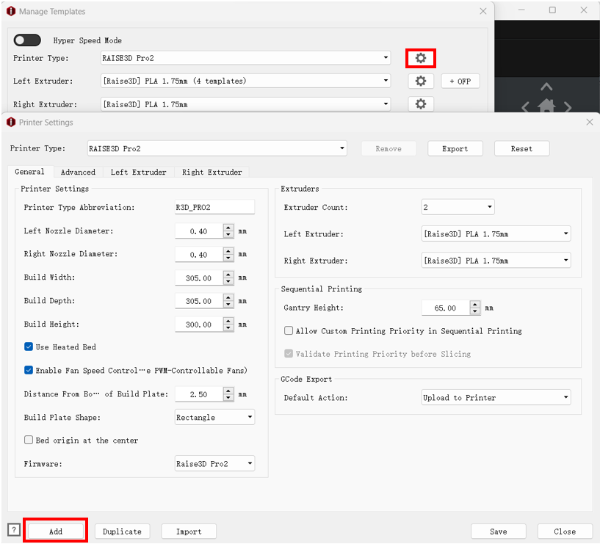Expand the Default Action dropdown

pyautogui.click(x=495, y=397)
